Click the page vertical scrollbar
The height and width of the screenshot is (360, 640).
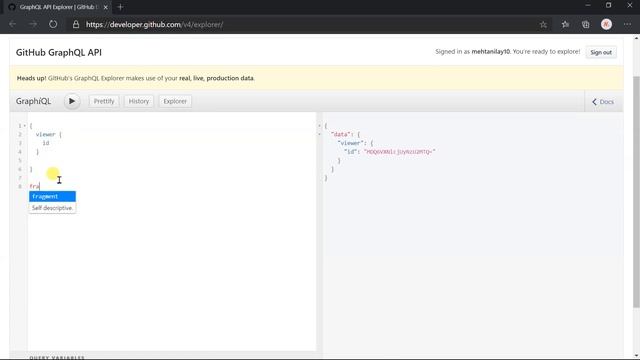click(636, 192)
